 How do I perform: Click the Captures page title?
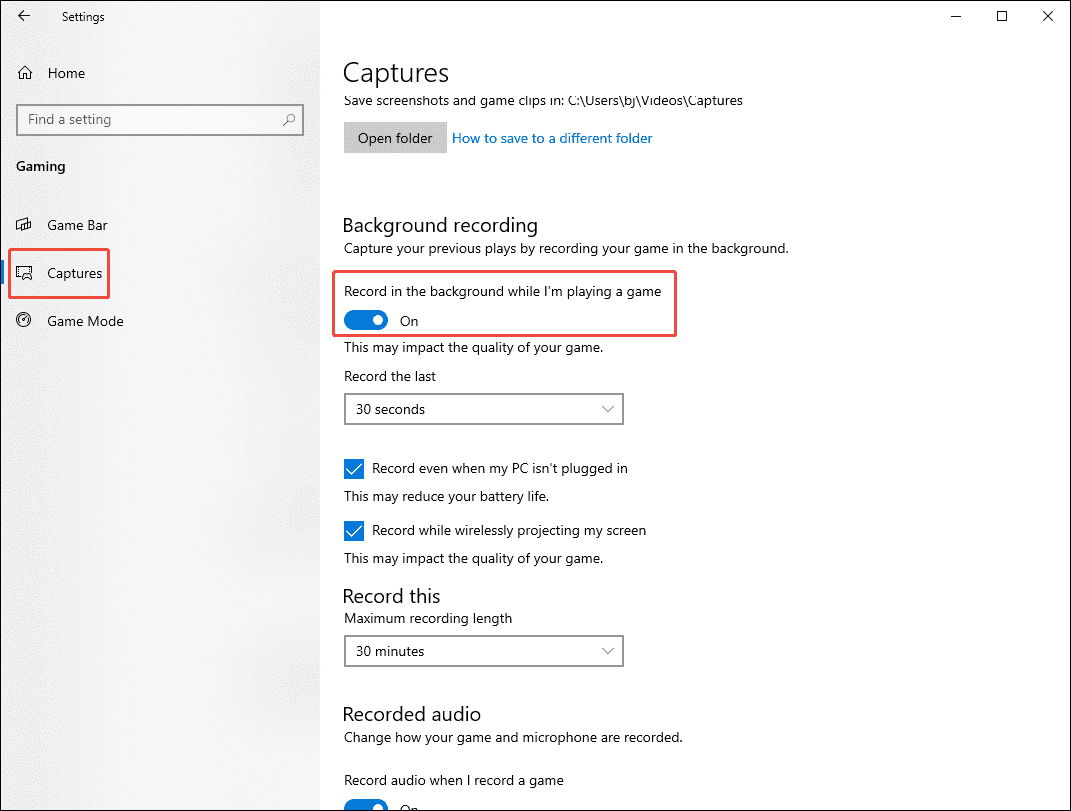(395, 73)
